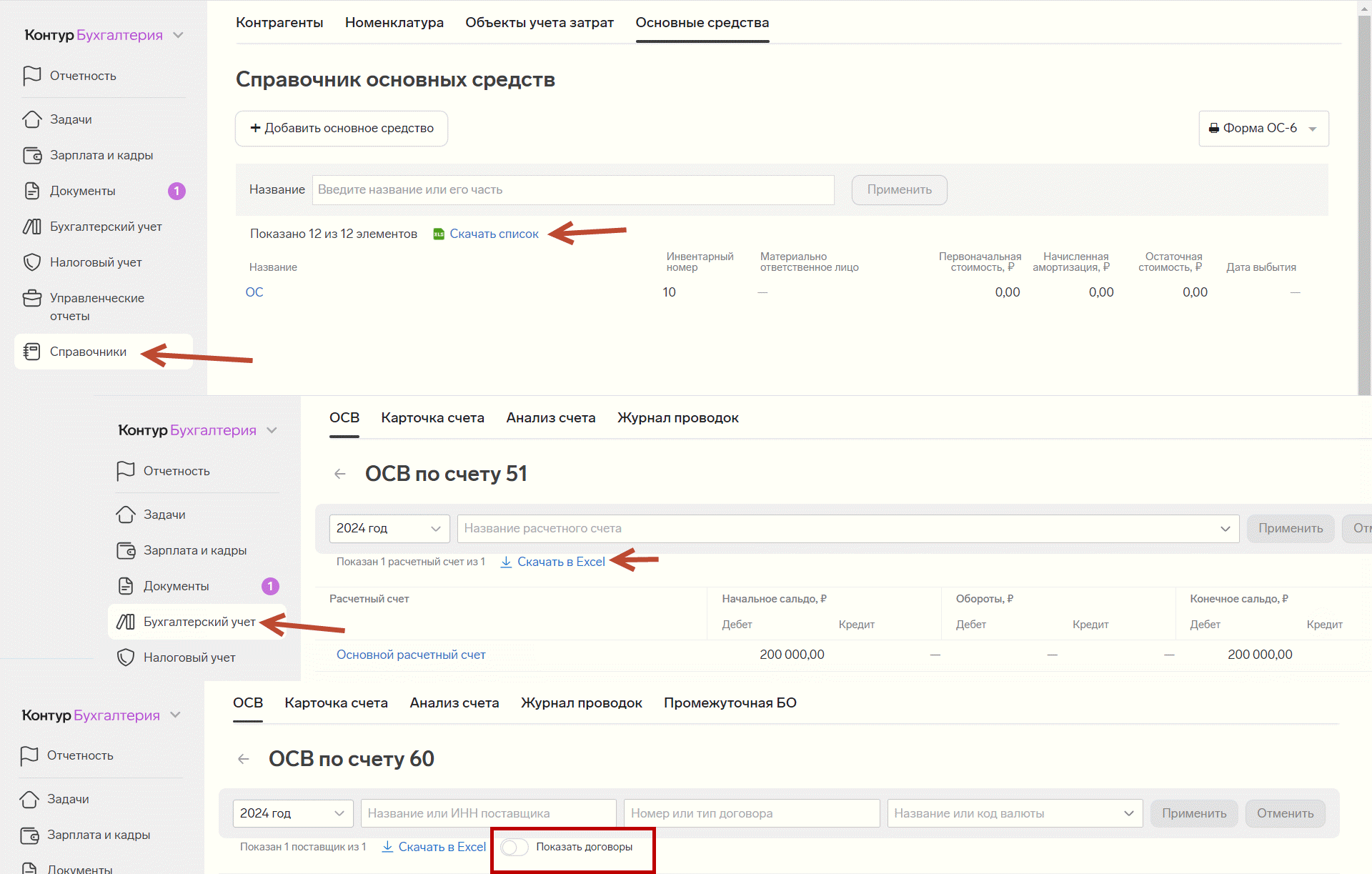Click the Налоговый учет shield icon in middle sidebar

(x=126, y=657)
